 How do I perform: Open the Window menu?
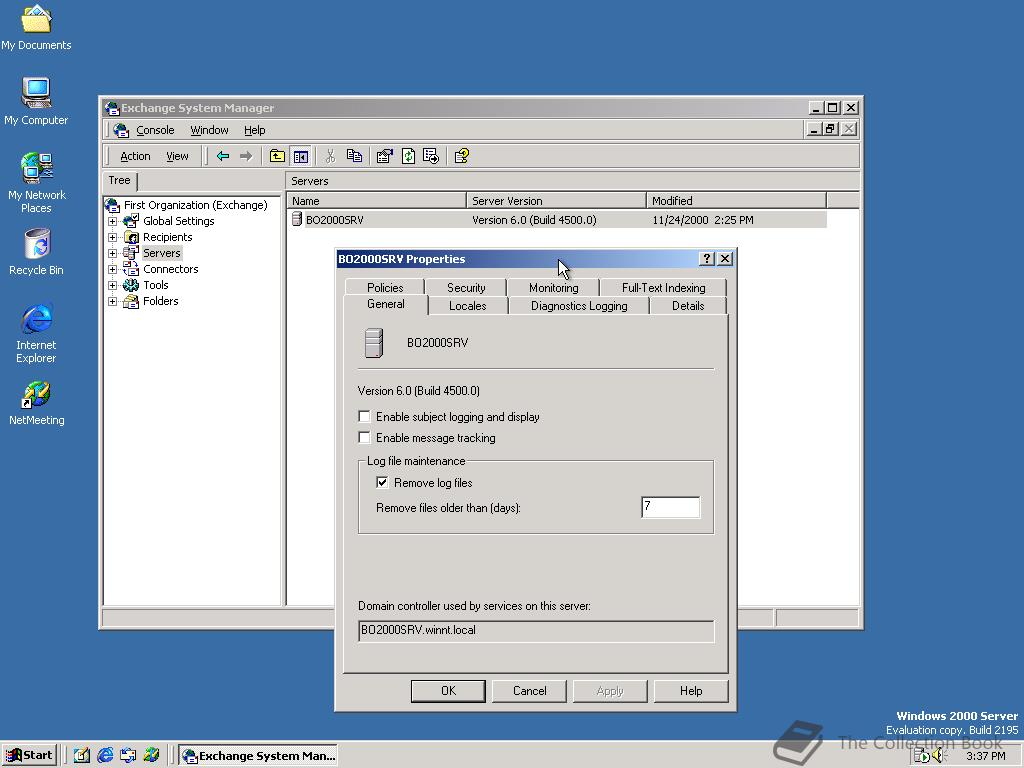(x=209, y=130)
